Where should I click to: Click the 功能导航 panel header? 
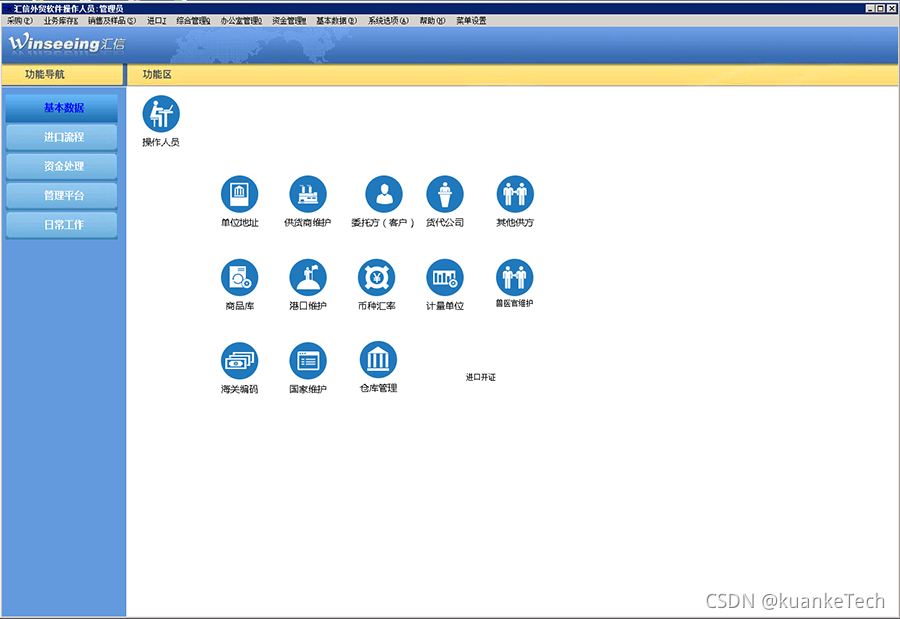(62, 75)
